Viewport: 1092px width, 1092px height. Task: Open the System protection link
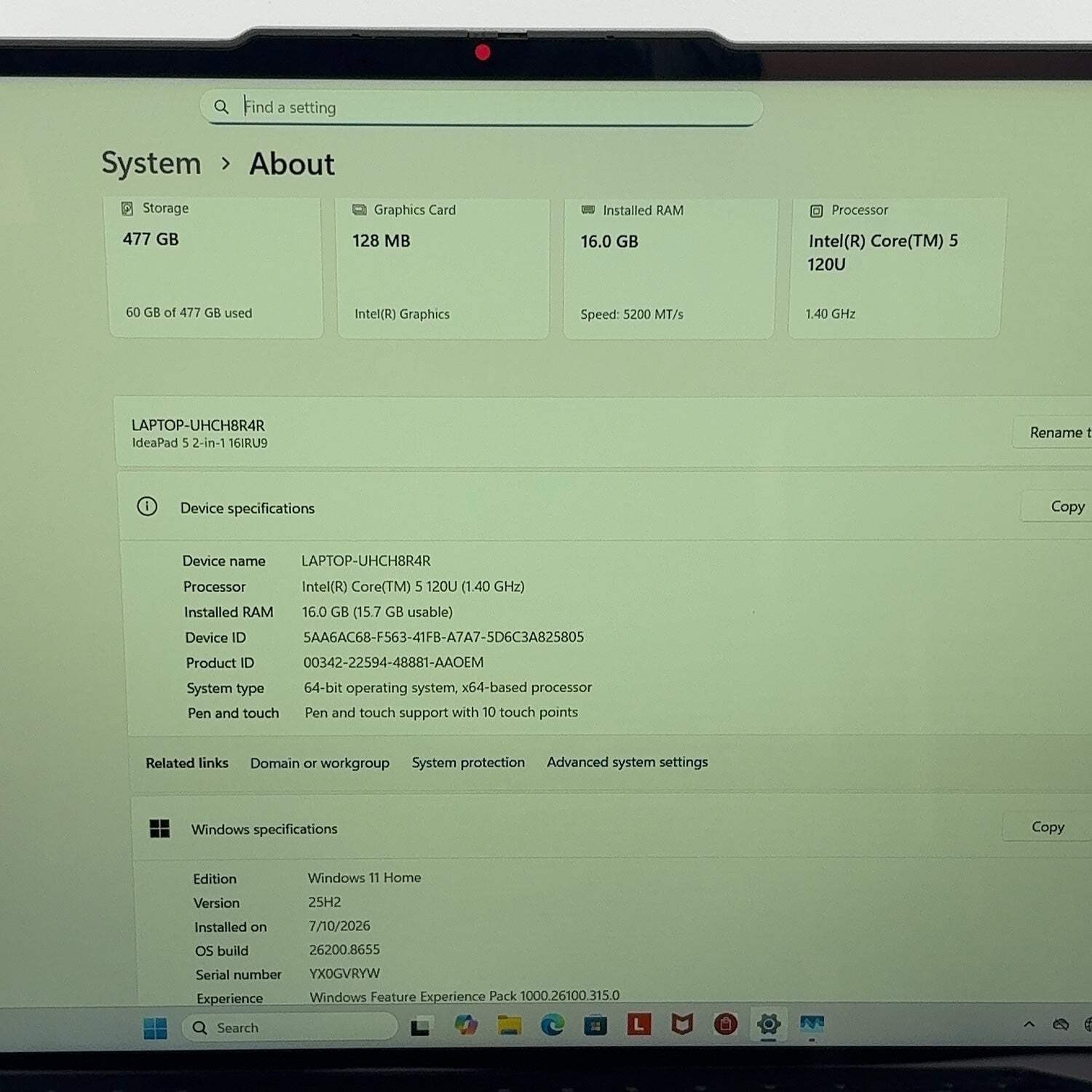(x=468, y=762)
